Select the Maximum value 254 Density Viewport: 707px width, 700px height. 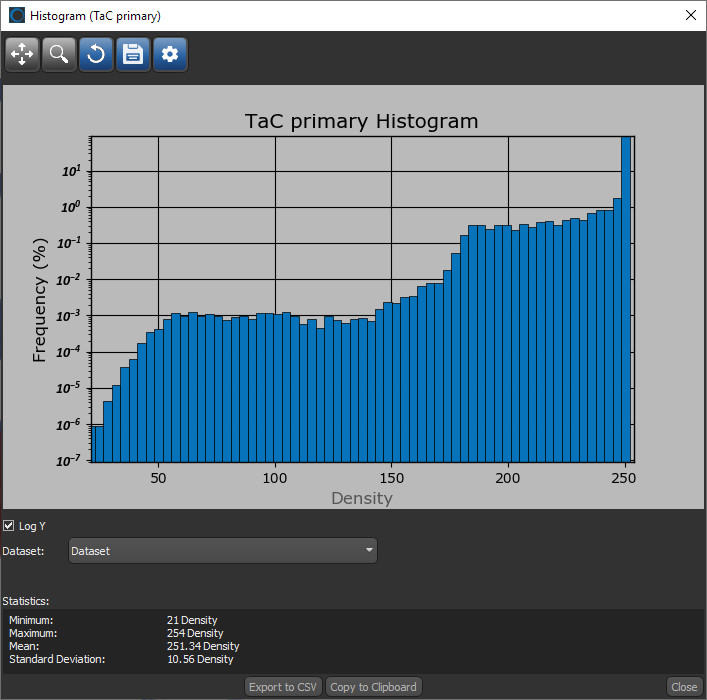click(x=195, y=634)
